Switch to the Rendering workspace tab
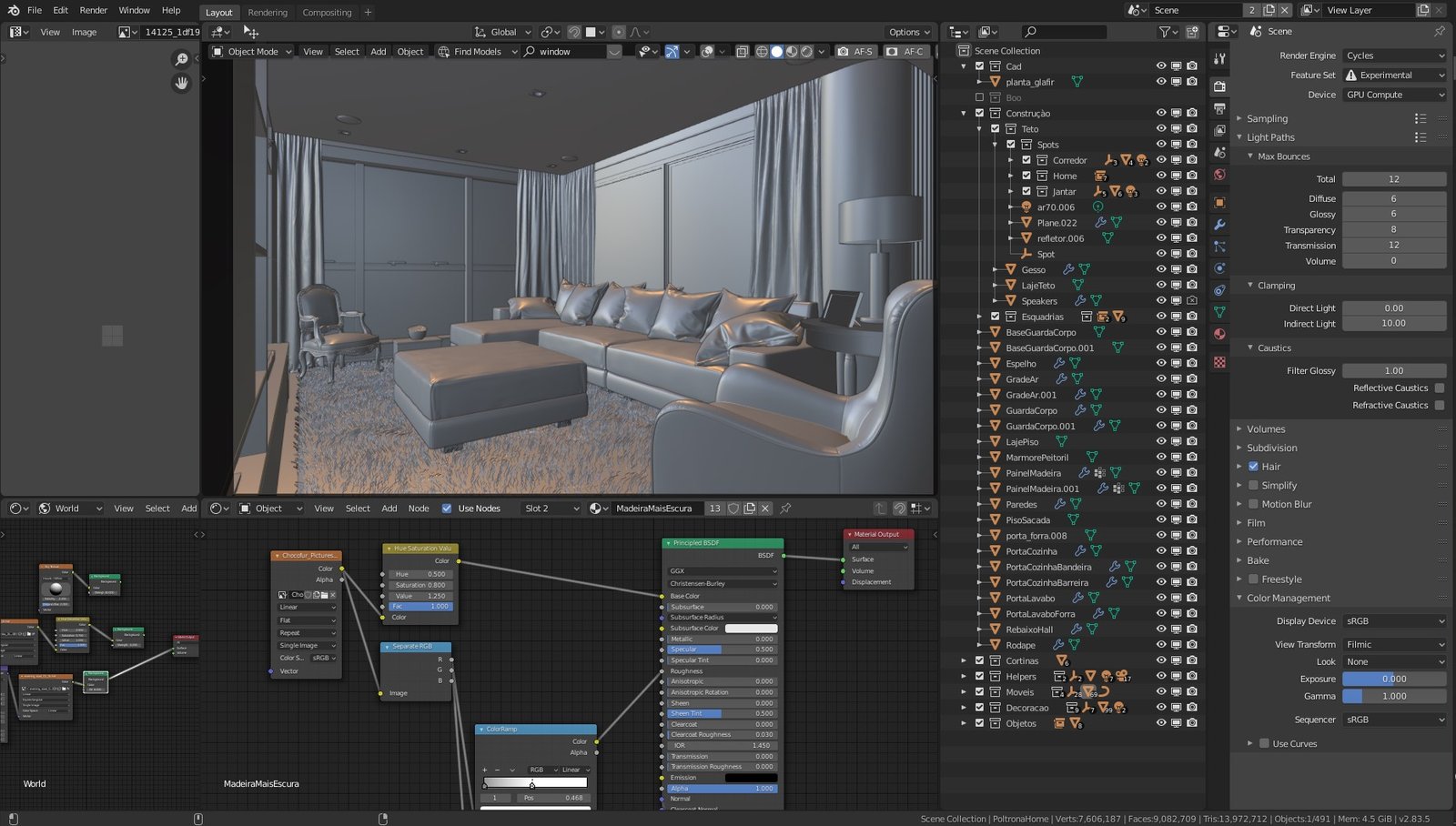This screenshot has width=1456, height=826. click(268, 13)
